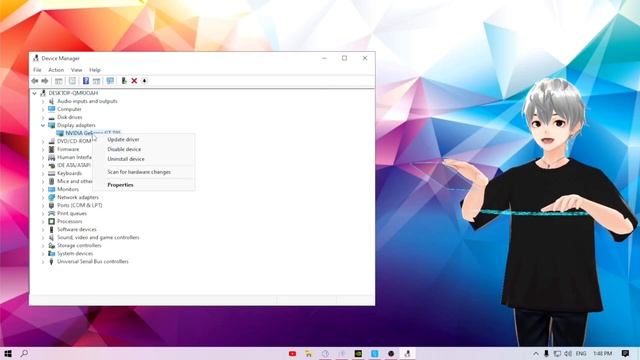This screenshot has width=640, height=360.
Task: Expand the Software devices arrow
Action: coord(43,229)
